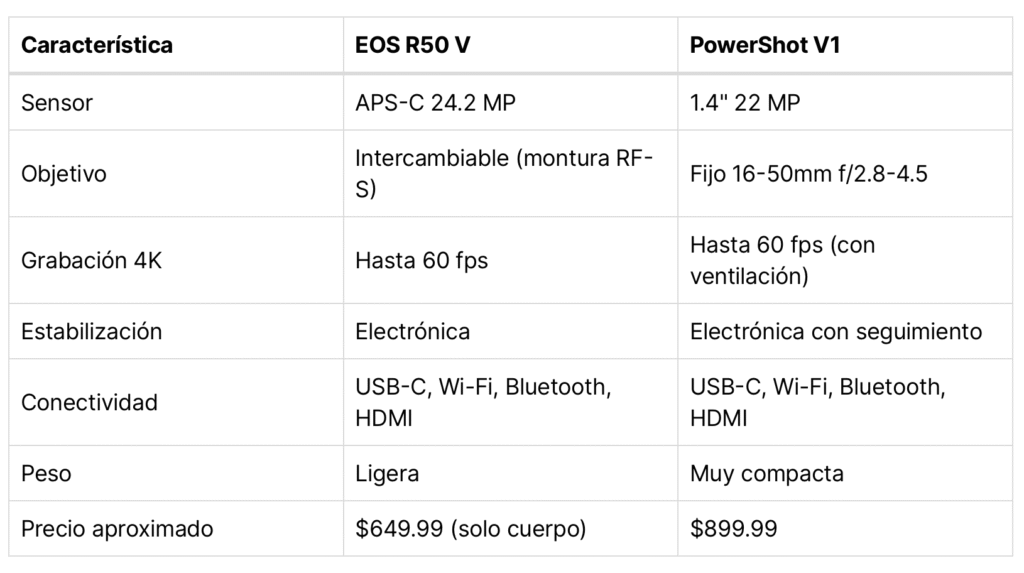Click the "Fijo 16-50mm f/2.8-4.5" cell

[809, 174]
